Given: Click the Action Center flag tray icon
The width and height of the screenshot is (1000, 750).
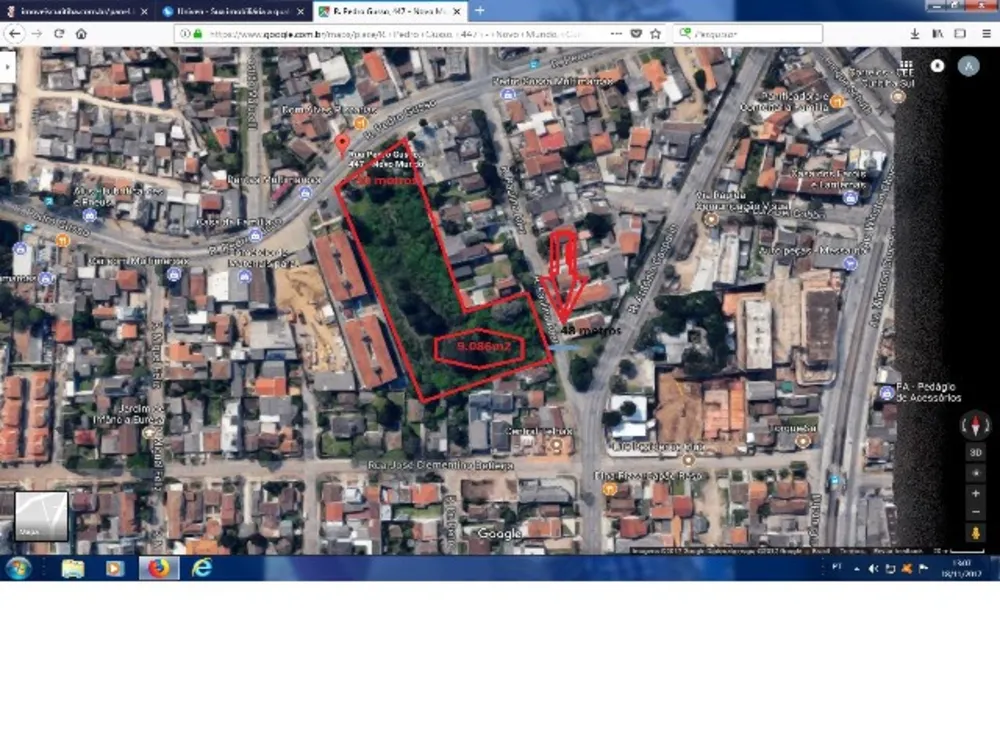Looking at the screenshot, I should click(923, 569).
